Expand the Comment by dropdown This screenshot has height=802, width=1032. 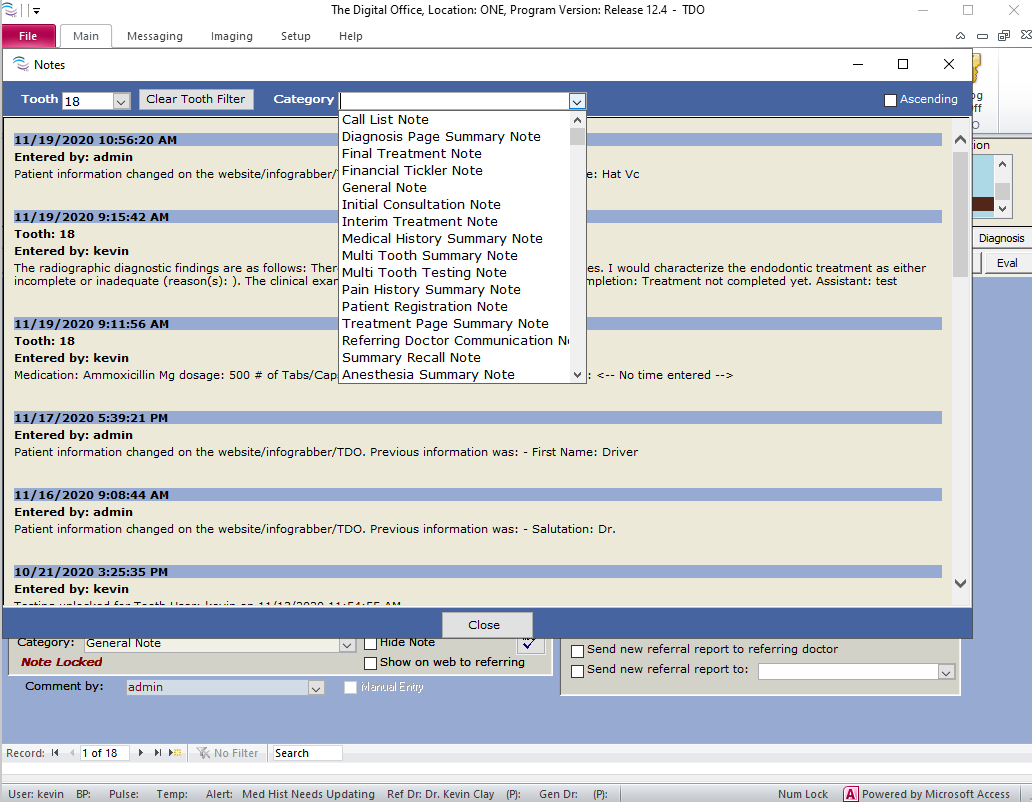point(316,688)
